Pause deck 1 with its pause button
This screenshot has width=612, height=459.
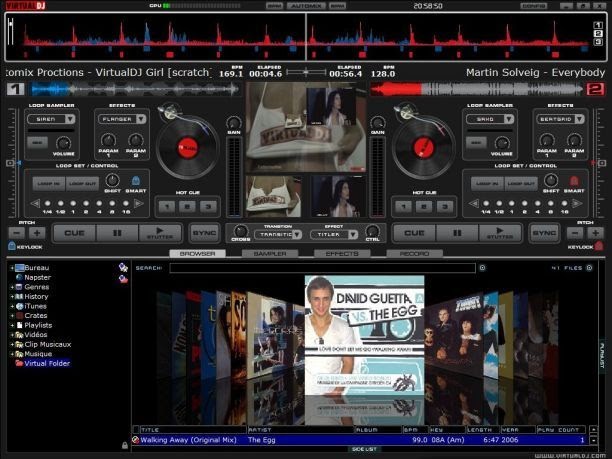pos(117,233)
